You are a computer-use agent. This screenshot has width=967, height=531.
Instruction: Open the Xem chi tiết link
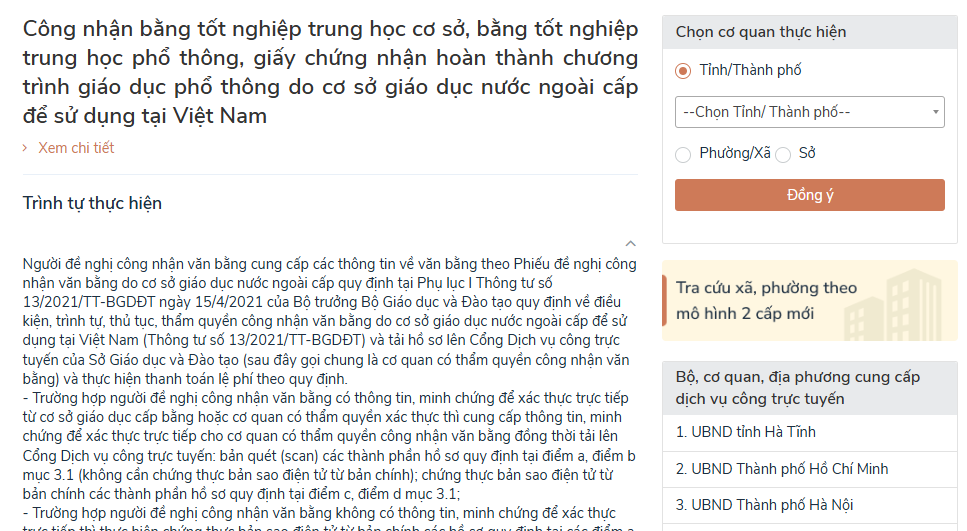point(76,148)
